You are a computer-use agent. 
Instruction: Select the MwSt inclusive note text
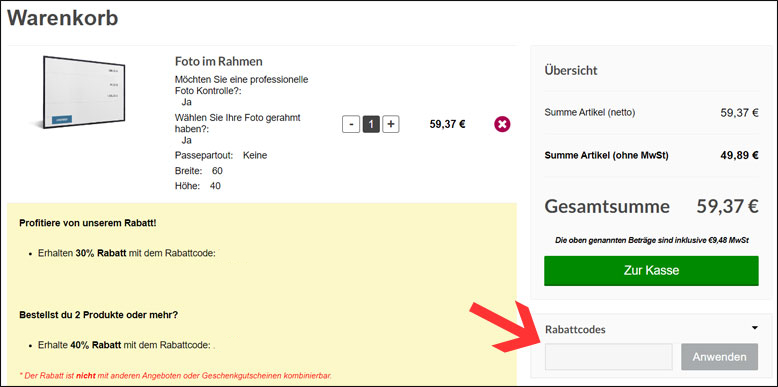click(651, 240)
